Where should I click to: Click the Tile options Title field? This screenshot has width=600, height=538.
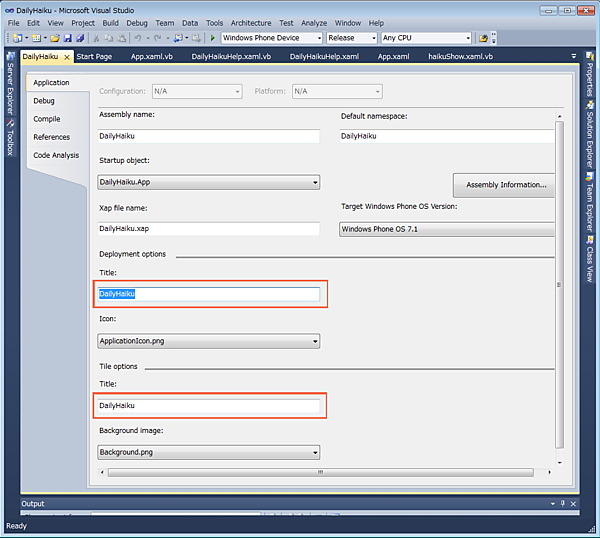coord(209,405)
